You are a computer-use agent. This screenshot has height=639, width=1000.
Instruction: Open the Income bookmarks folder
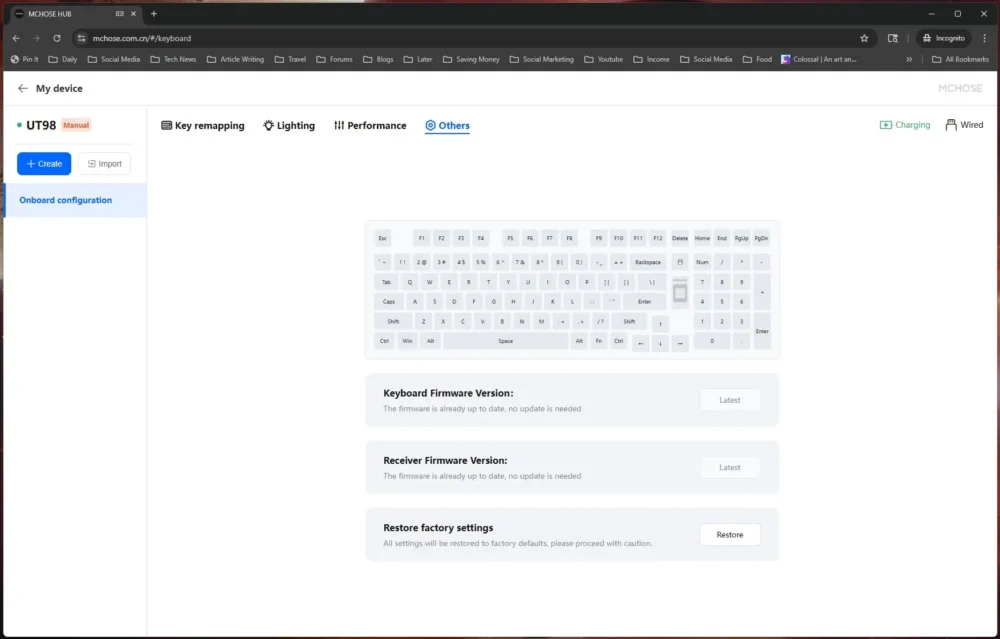coord(651,59)
